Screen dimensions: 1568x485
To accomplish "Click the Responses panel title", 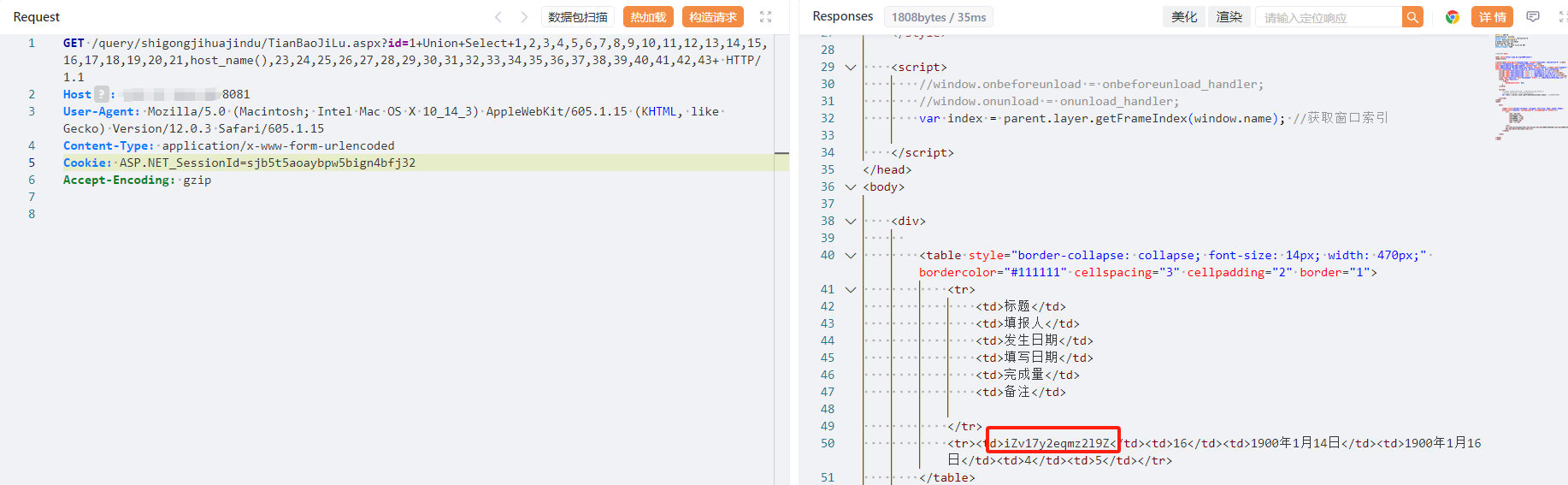I will coord(842,16).
